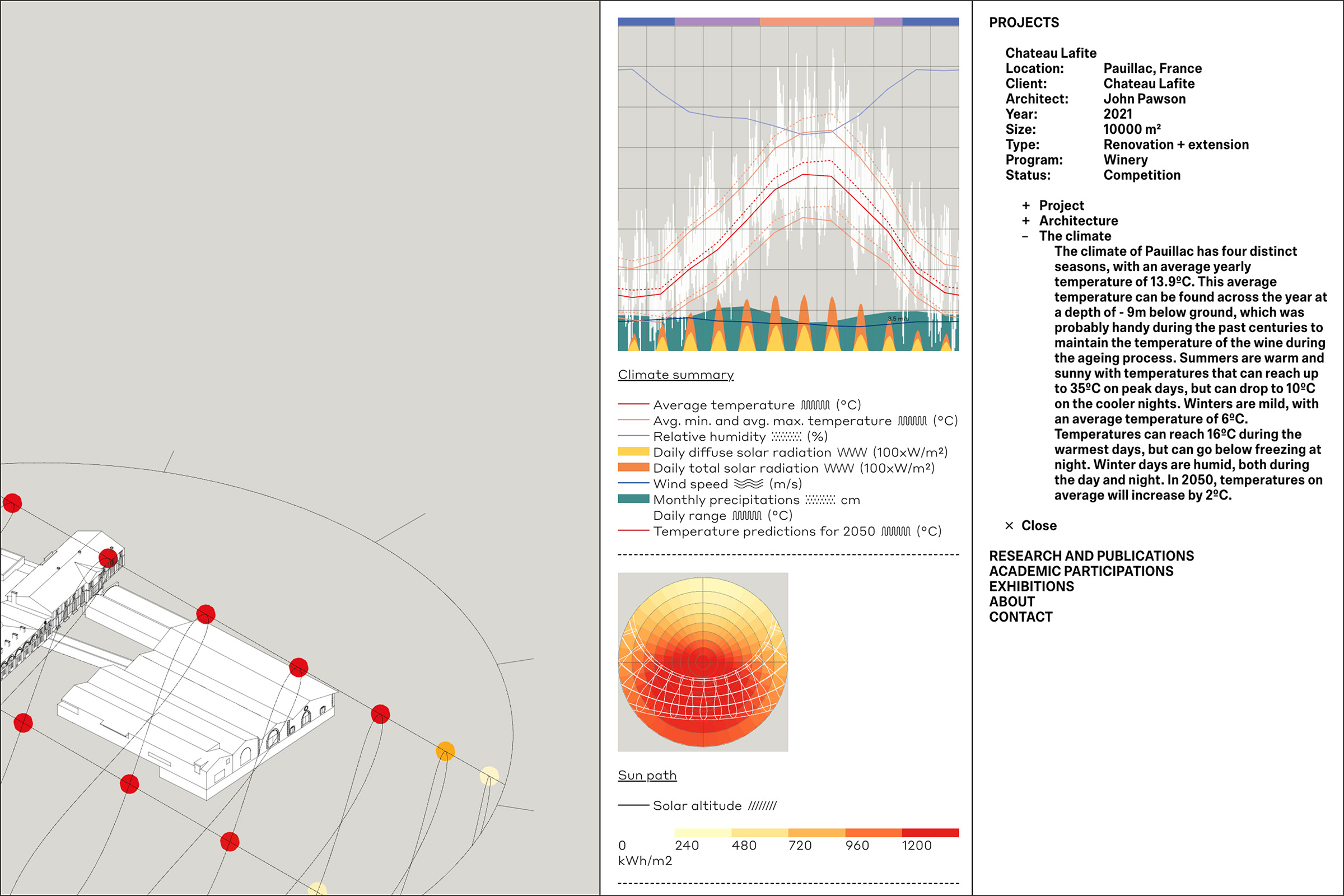
Task: Click the Average temperature legend entry
Action: [x=739, y=404]
